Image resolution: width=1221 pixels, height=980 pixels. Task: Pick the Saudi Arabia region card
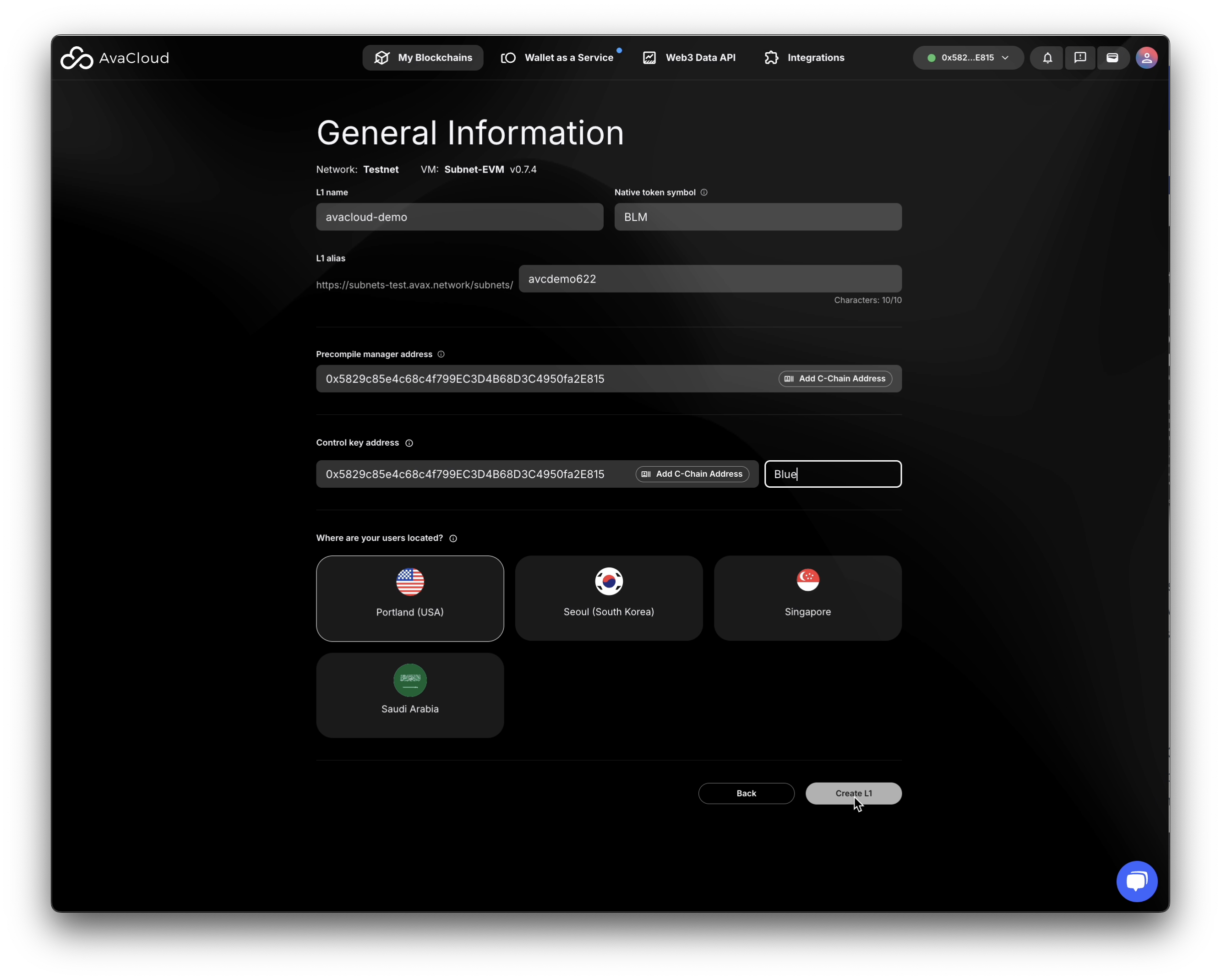[409, 695]
